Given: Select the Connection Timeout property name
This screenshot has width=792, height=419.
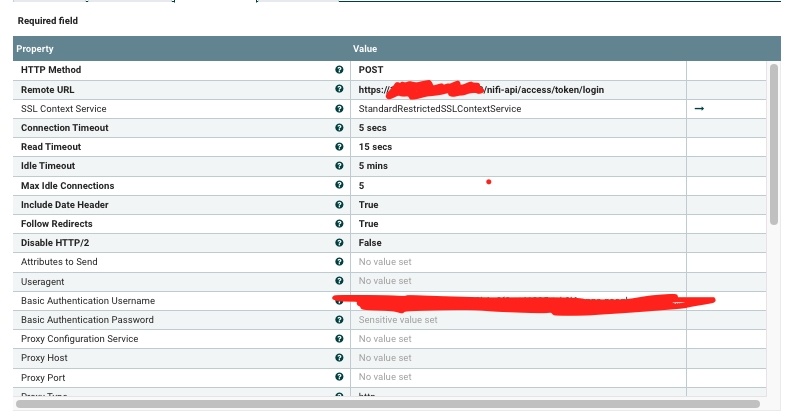Looking at the screenshot, I should (x=65, y=128).
